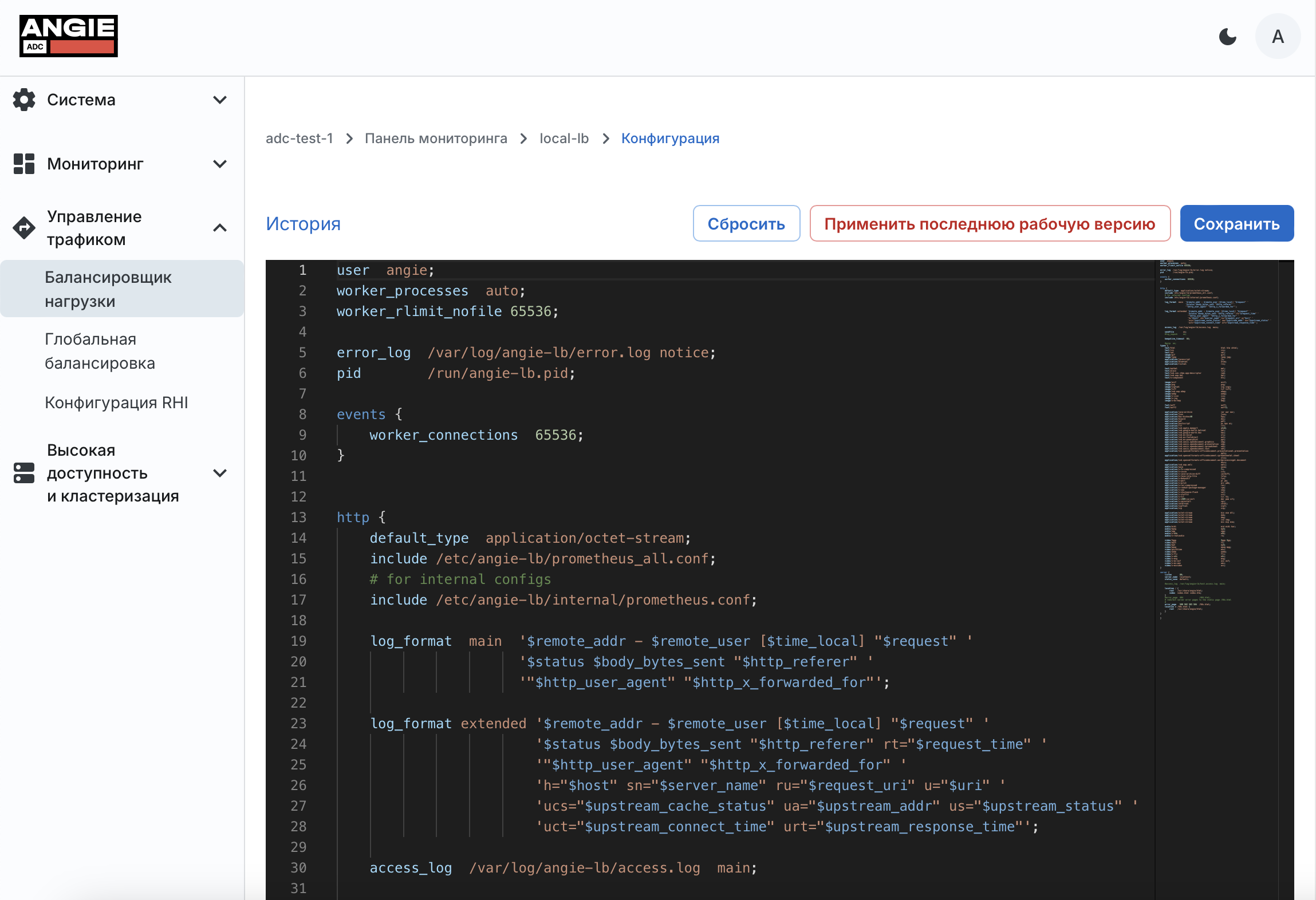Viewport: 1316px width, 900px height.
Task: Apply last working version button
Action: (989, 223)
